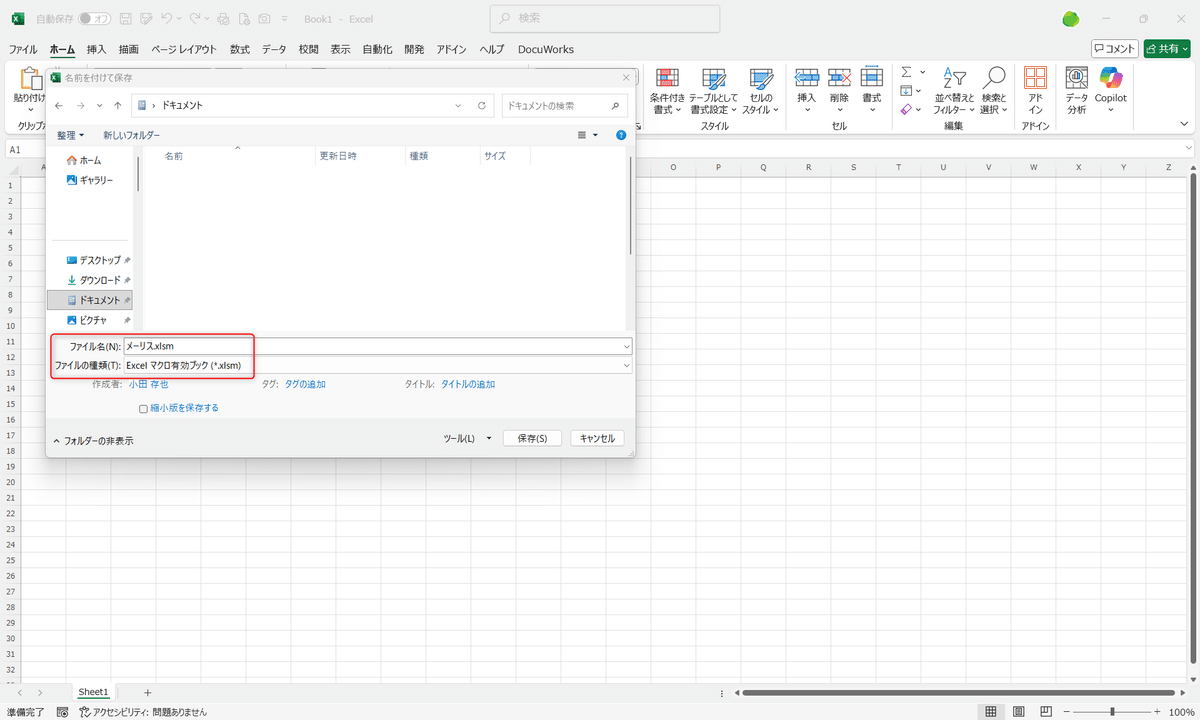Expand the address bar path dropdown
Viewport: 1200px width, 720px height.
(x=458, y=105)
